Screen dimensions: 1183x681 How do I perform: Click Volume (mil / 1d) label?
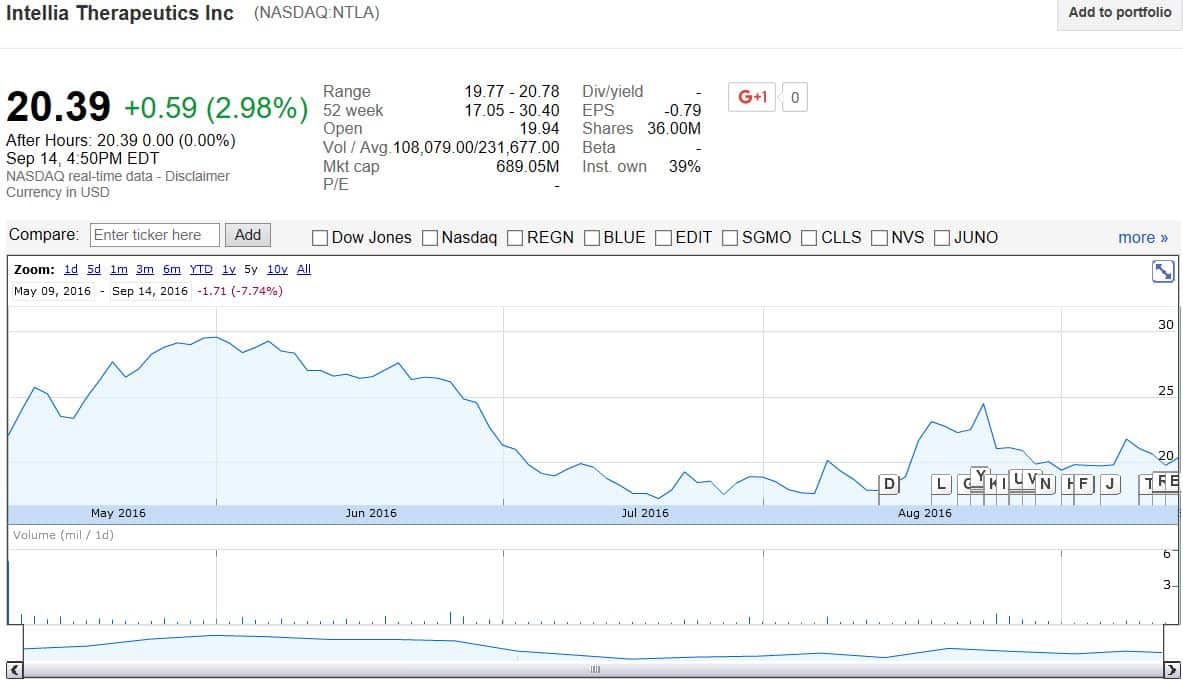pyautogui.click(x=63, y=535)
